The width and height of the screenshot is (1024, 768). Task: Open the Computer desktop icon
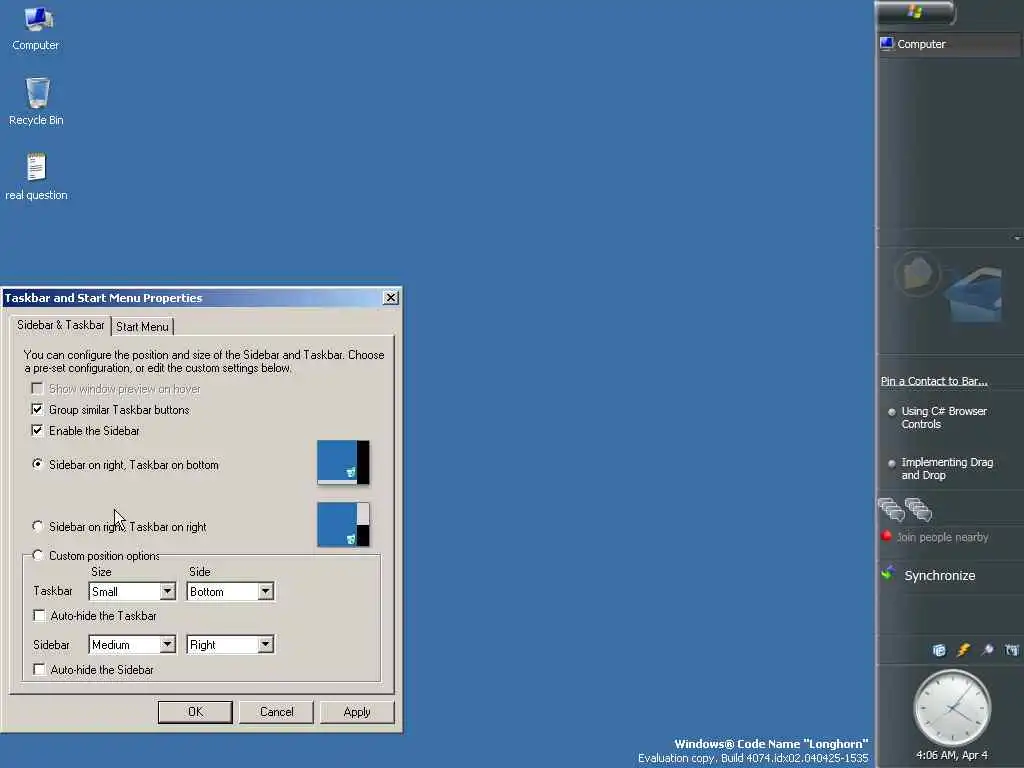click(36, 29)
